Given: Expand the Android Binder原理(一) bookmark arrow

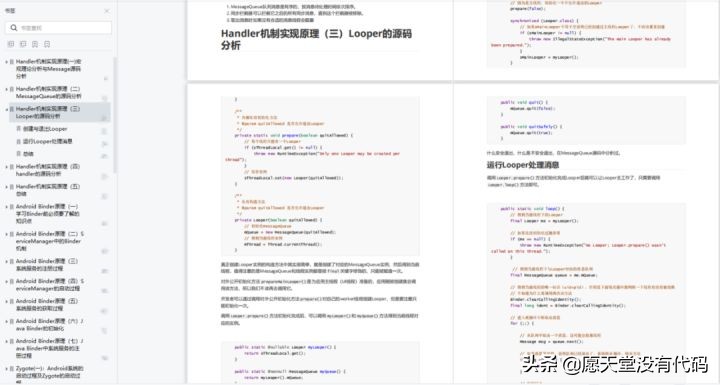Looking at the screenshot, I should [x=6, y=207].
